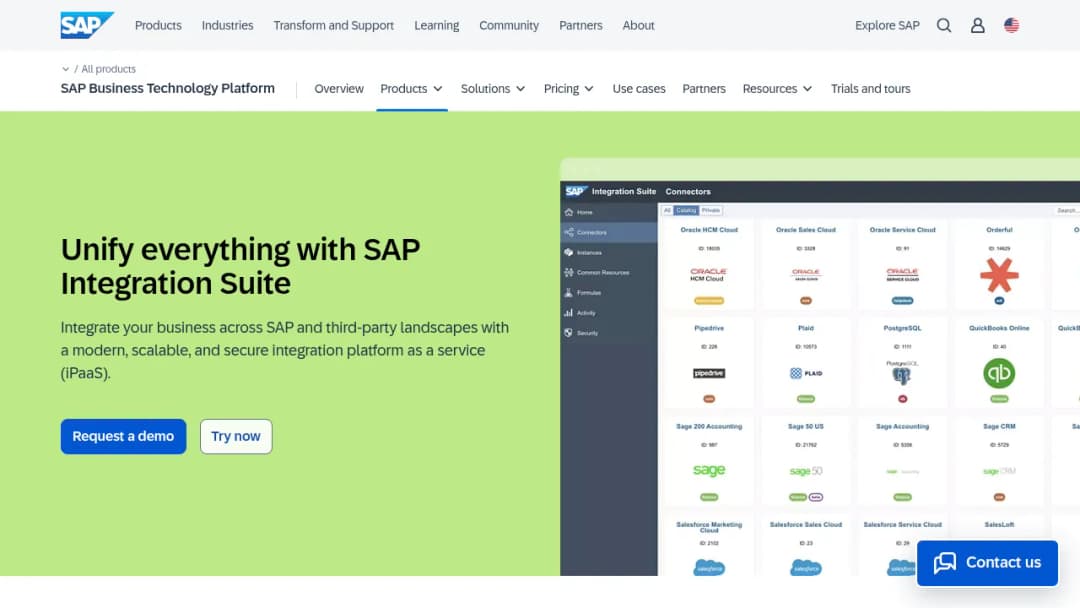This screenshot has height=608, width=1080.
Task: Open the Industries top menu
Action: 227,25
